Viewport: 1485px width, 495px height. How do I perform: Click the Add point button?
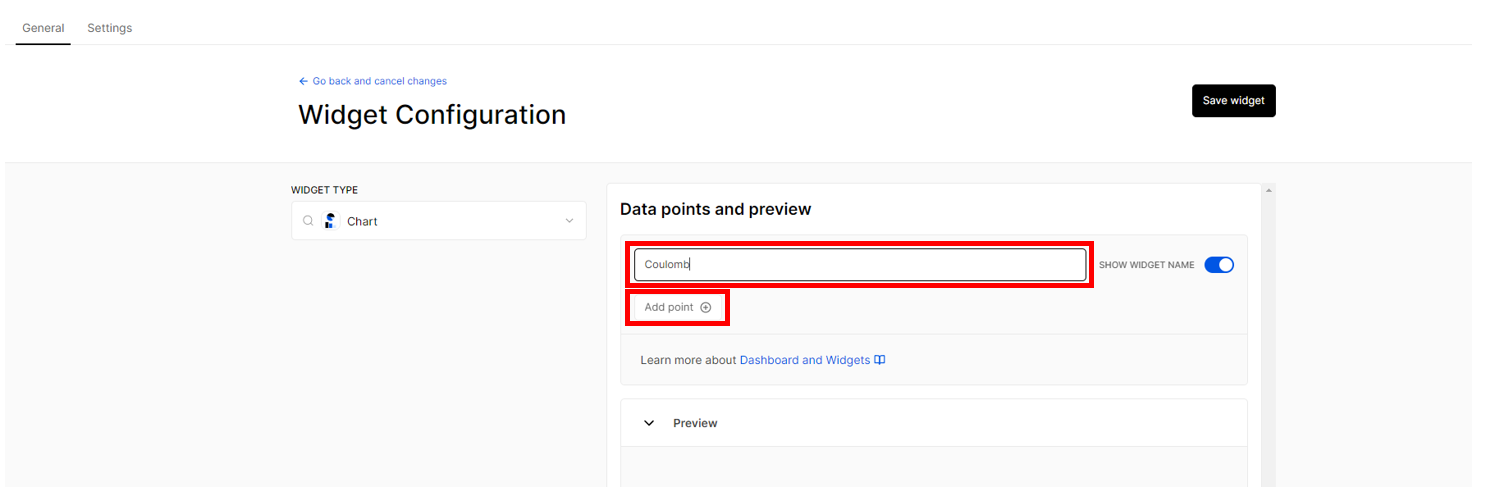(x=678, y=307)
